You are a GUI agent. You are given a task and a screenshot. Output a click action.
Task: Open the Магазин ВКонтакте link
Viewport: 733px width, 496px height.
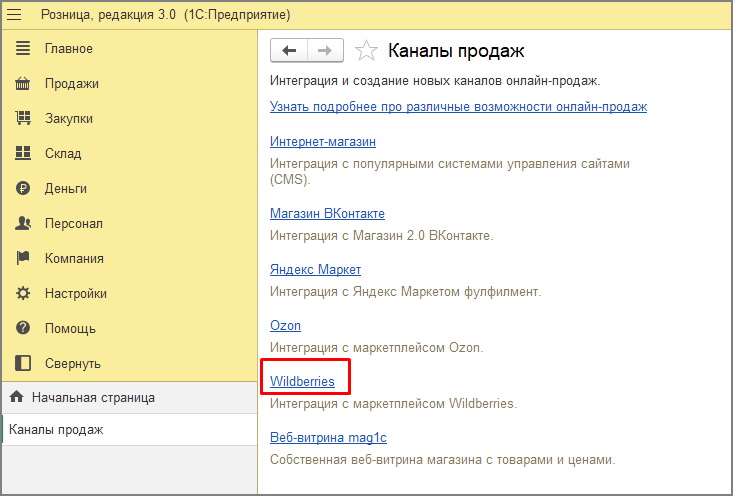(x=327, y=213)
